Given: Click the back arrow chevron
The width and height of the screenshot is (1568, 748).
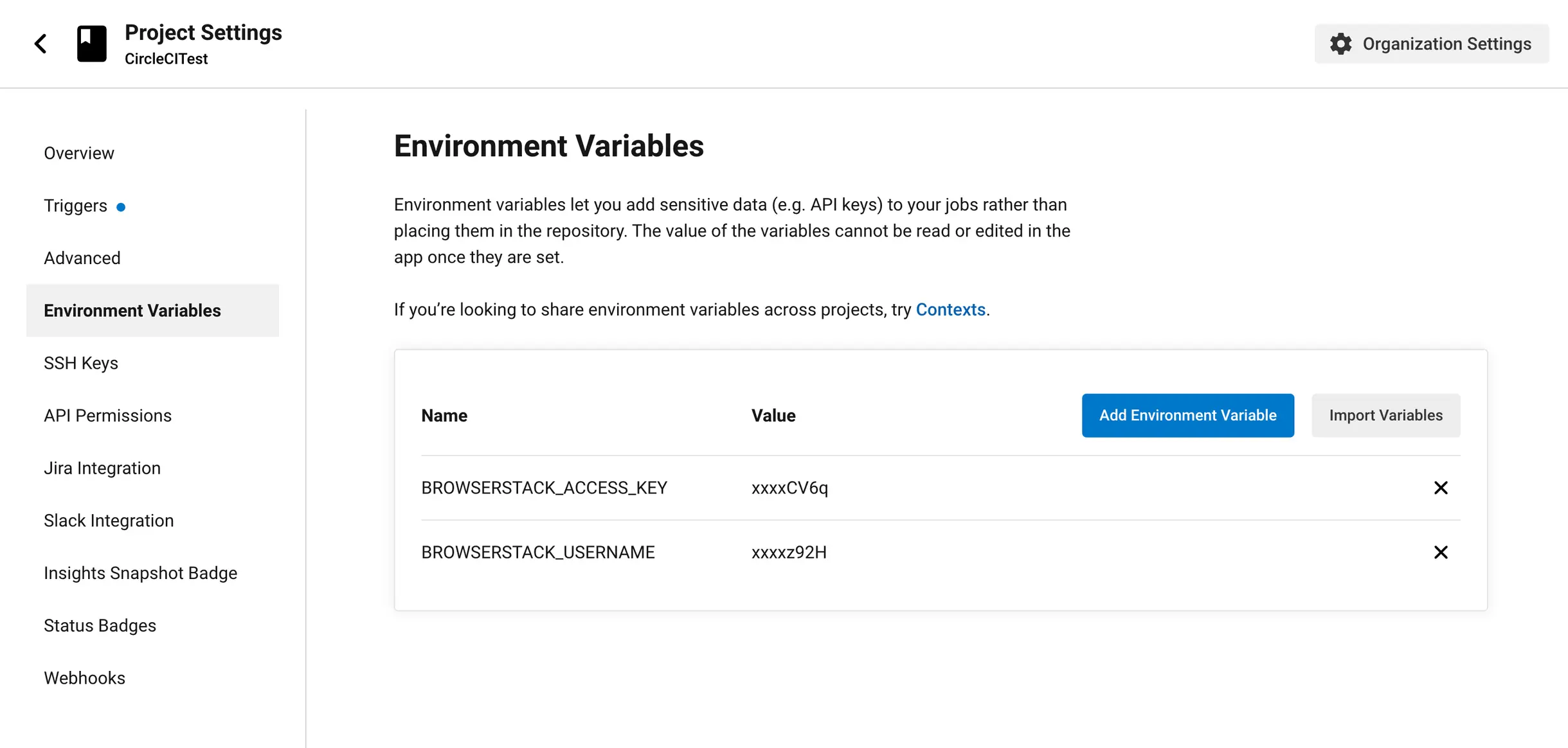Looking at the screenshot, I should (41, 44).
